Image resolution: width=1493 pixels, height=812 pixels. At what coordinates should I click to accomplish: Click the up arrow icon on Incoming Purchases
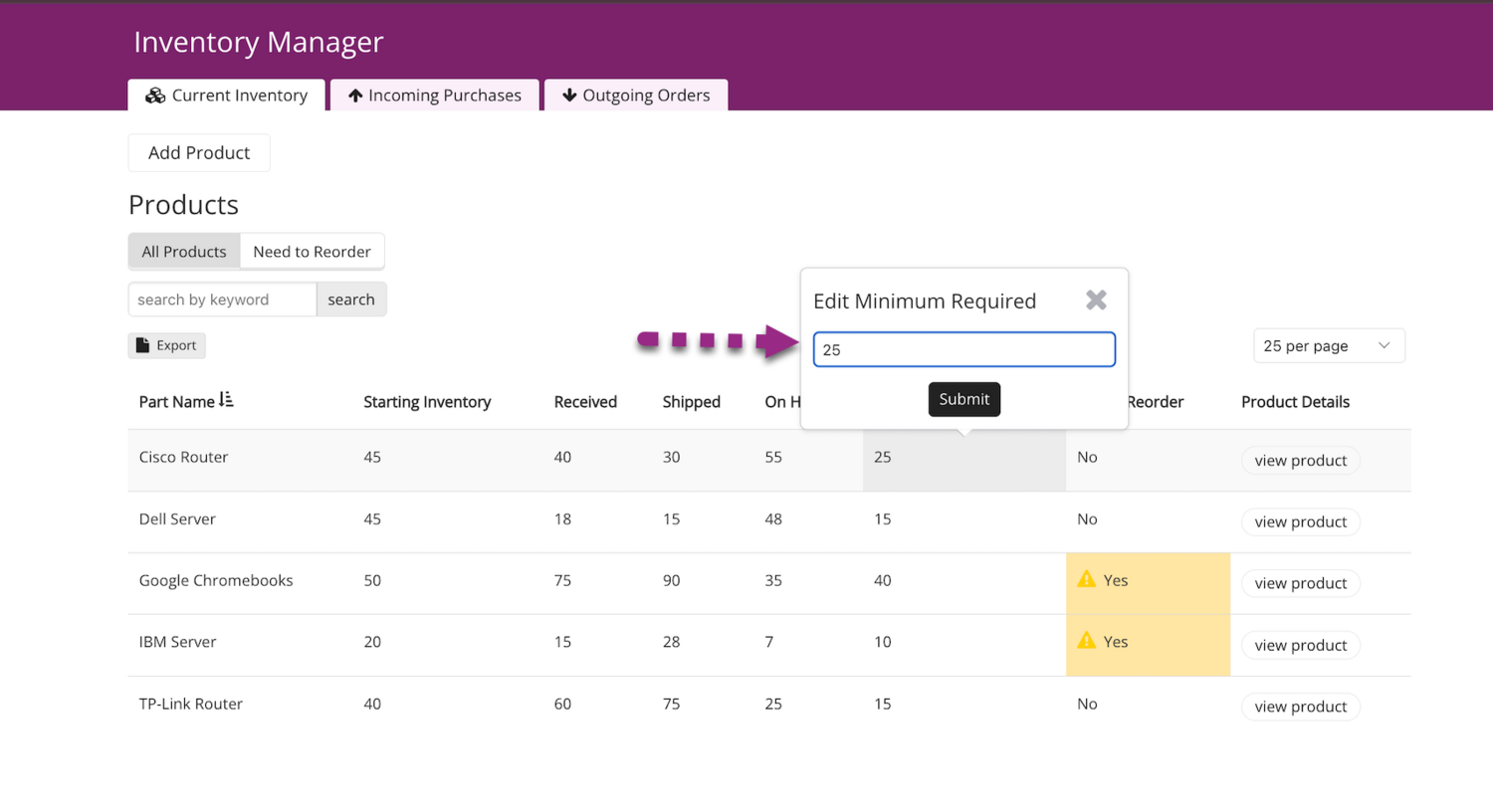point(354,96)
